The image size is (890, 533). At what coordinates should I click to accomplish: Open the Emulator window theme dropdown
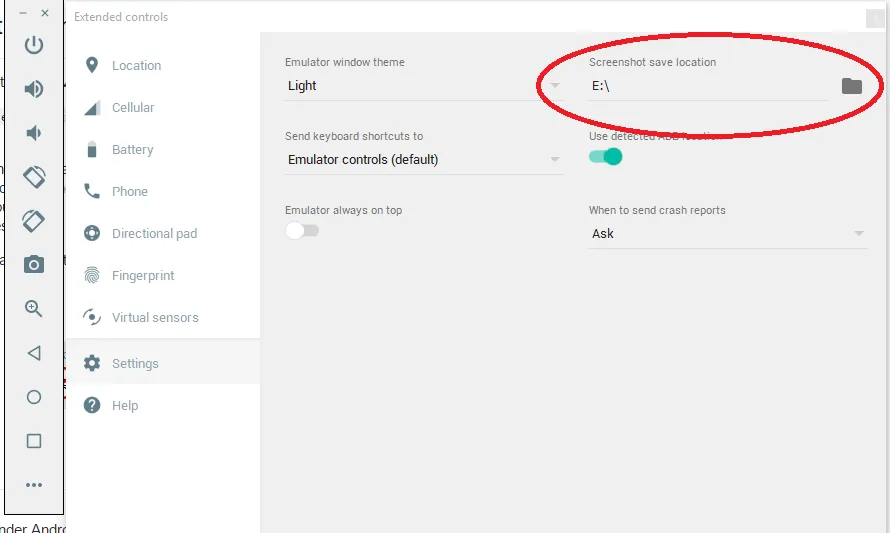pos(424,86)
